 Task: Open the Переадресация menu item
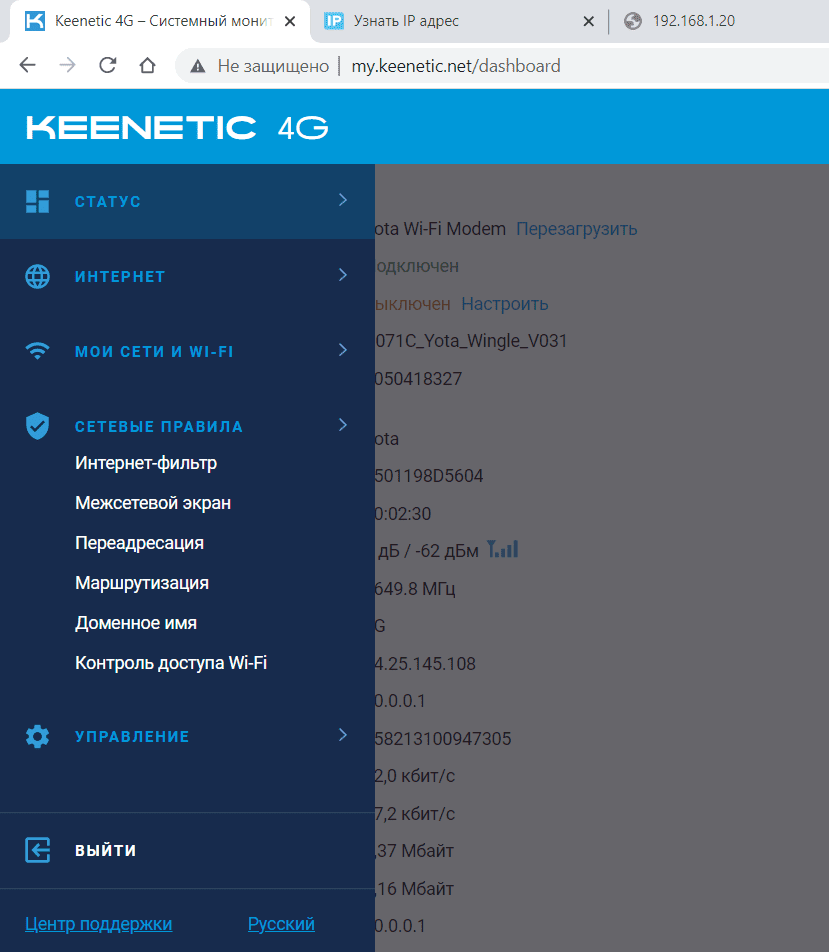pyautogui.click(x=139, y=543)
